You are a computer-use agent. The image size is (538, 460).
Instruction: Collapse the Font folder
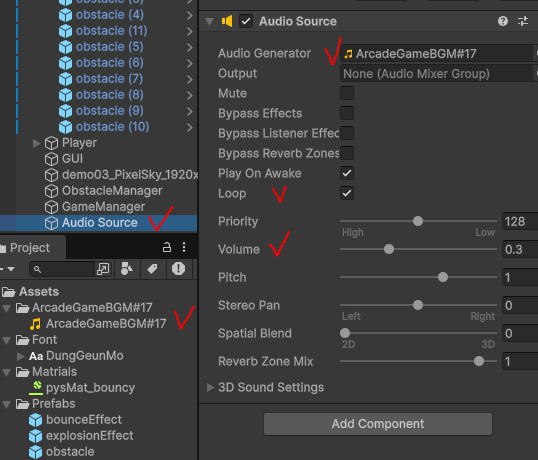coord(6,341)
